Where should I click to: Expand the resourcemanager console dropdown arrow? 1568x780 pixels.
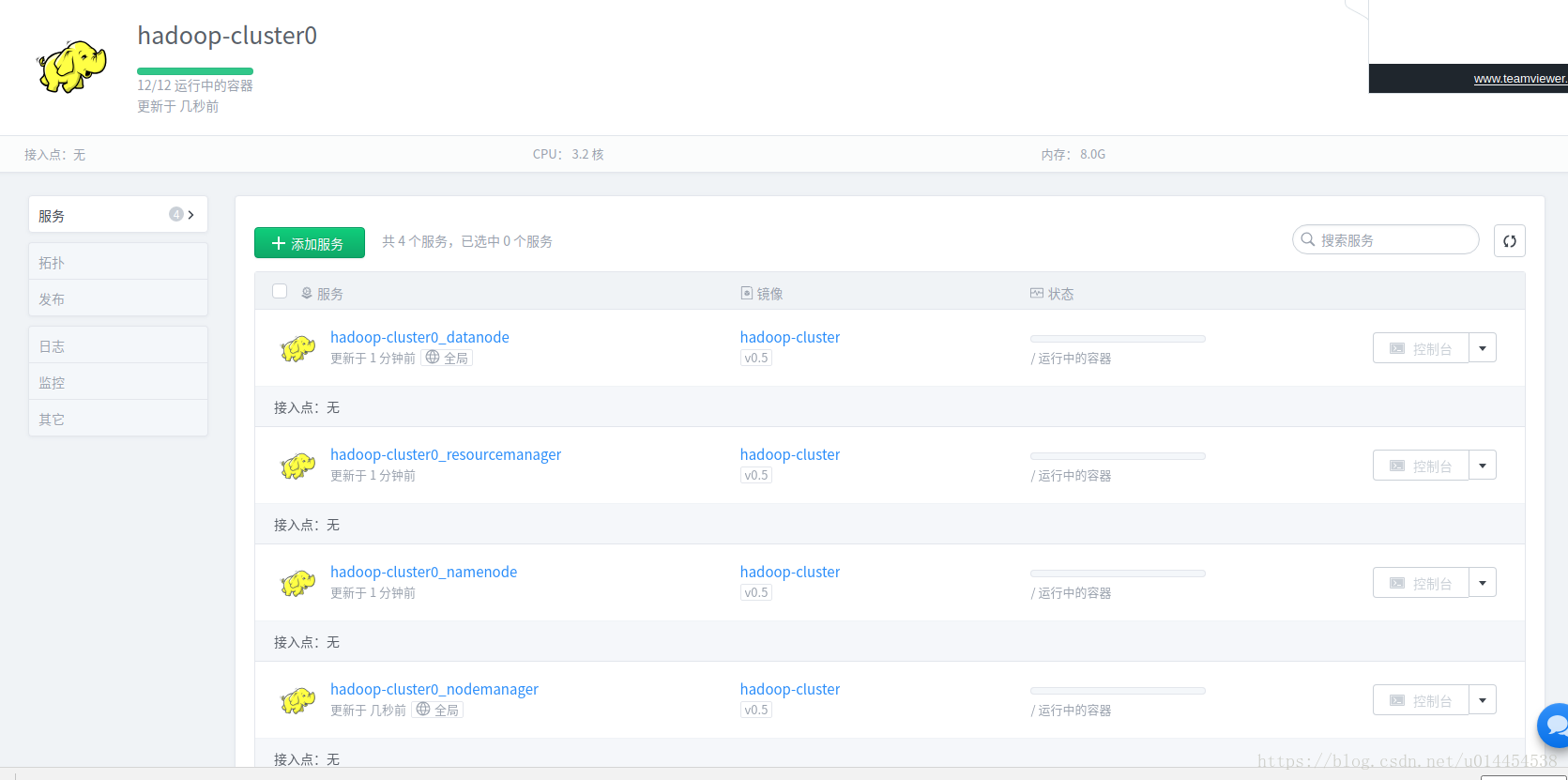(x=1483, y=466)
